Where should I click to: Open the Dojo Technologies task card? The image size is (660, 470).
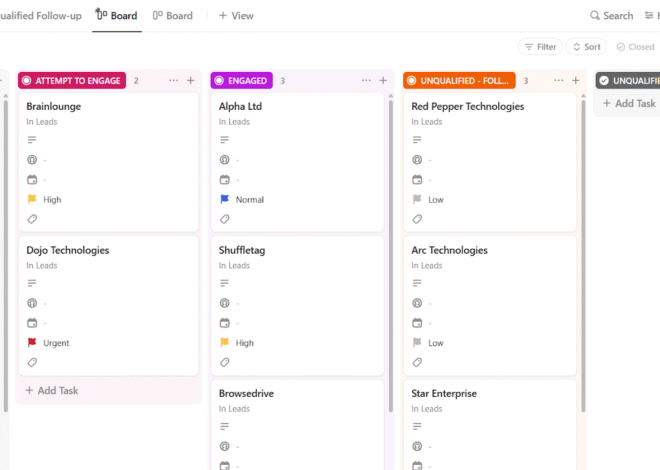(109, 306)
